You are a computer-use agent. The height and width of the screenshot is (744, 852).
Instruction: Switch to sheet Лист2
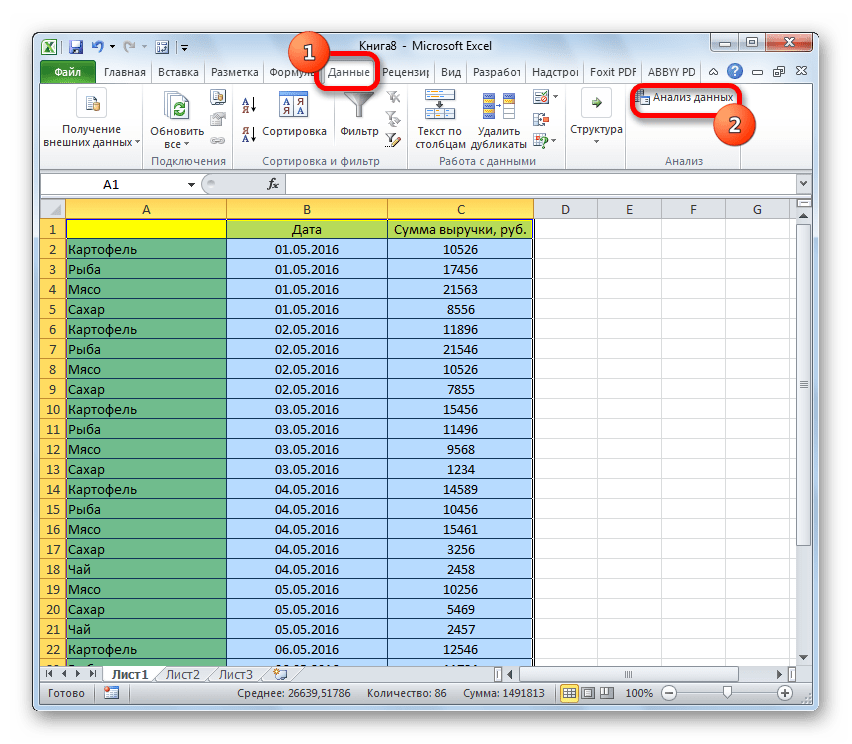[182, 674]
